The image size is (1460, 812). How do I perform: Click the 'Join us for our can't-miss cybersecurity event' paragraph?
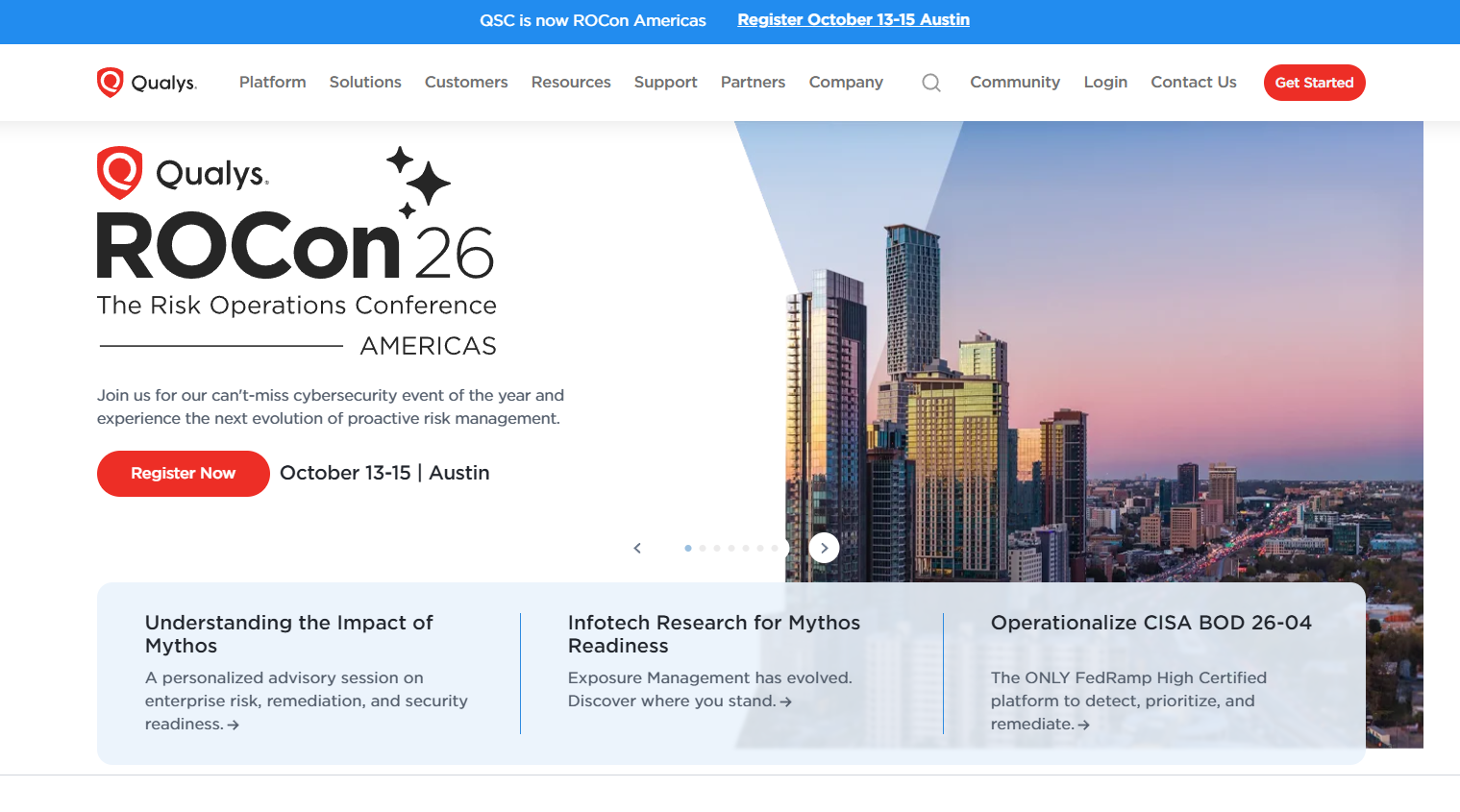tap(331, 406)
